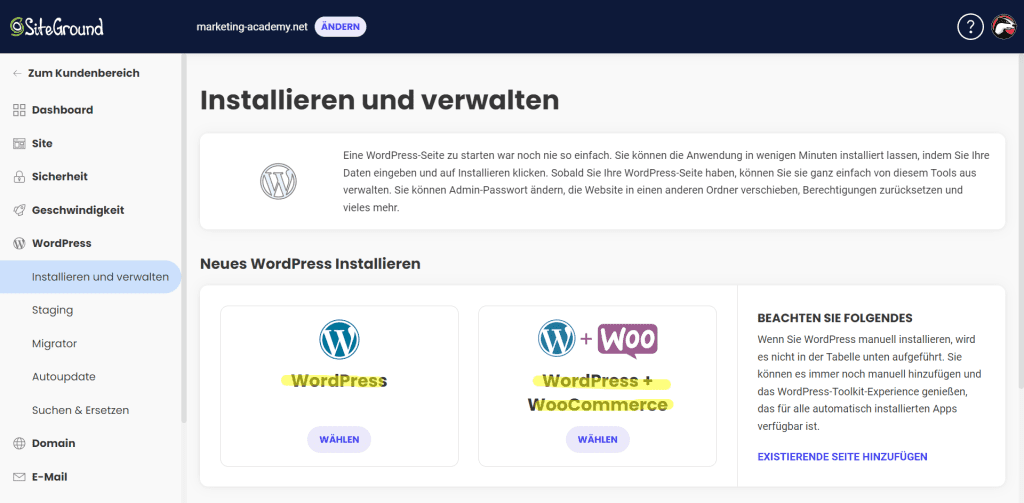Click the WordPress sidebar logo icon
Screen dimensions: 1024x503
(19, 244)
